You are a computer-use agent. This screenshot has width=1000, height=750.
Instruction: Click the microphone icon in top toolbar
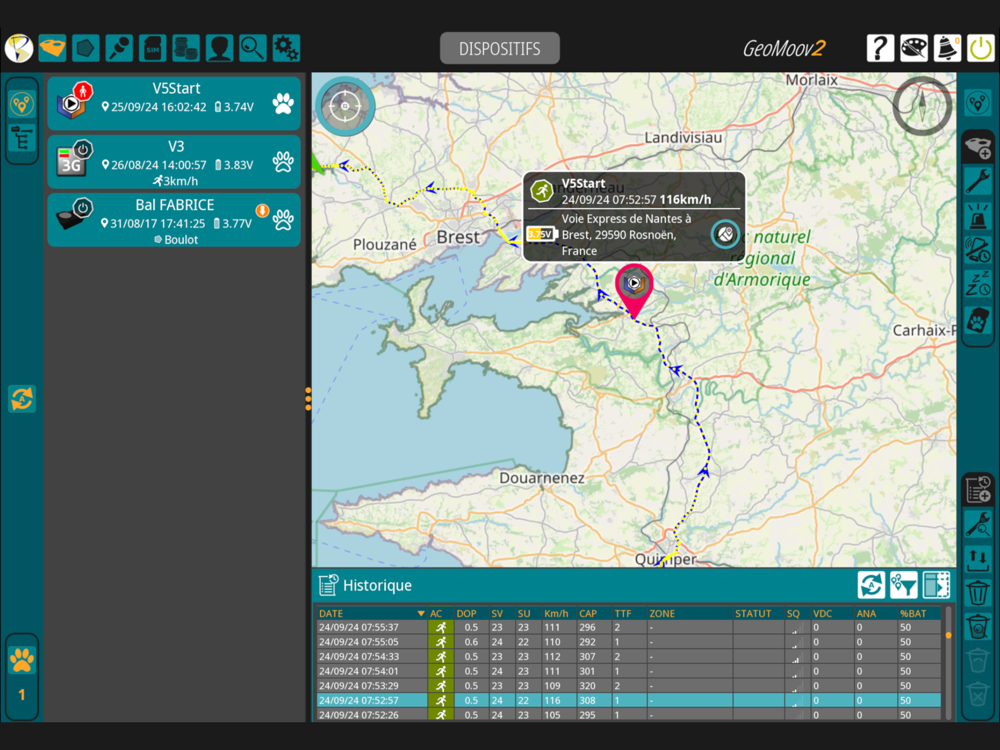[119, 48]
